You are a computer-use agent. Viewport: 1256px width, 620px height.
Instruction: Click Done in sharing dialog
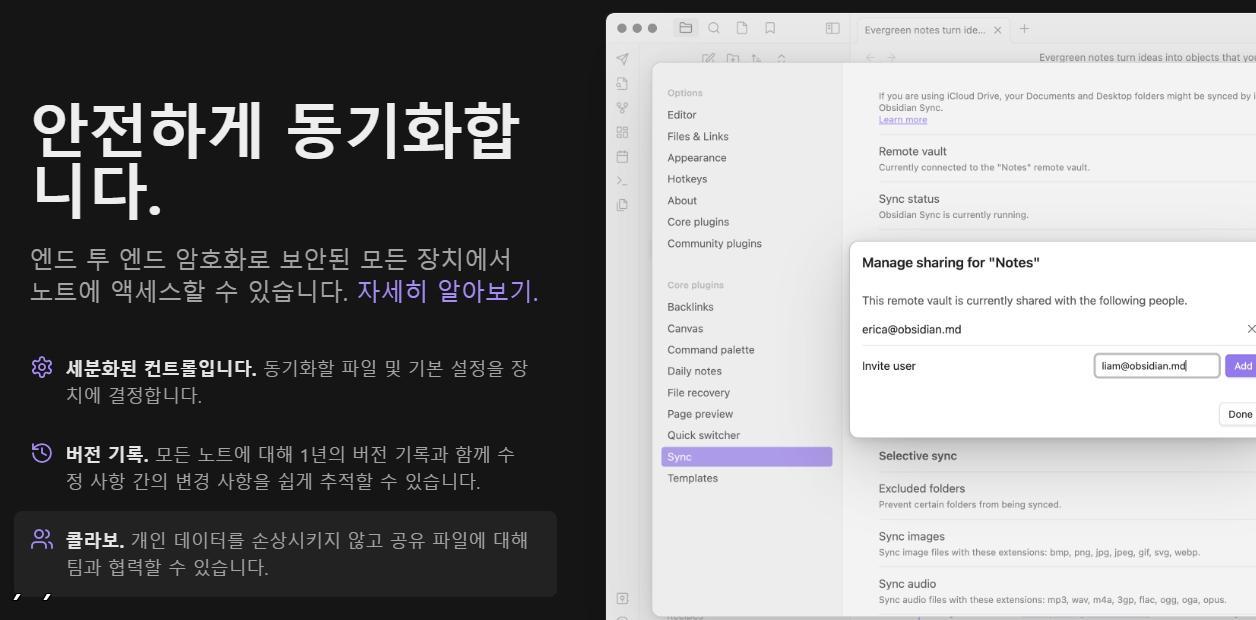click(x=1238, y=414)
